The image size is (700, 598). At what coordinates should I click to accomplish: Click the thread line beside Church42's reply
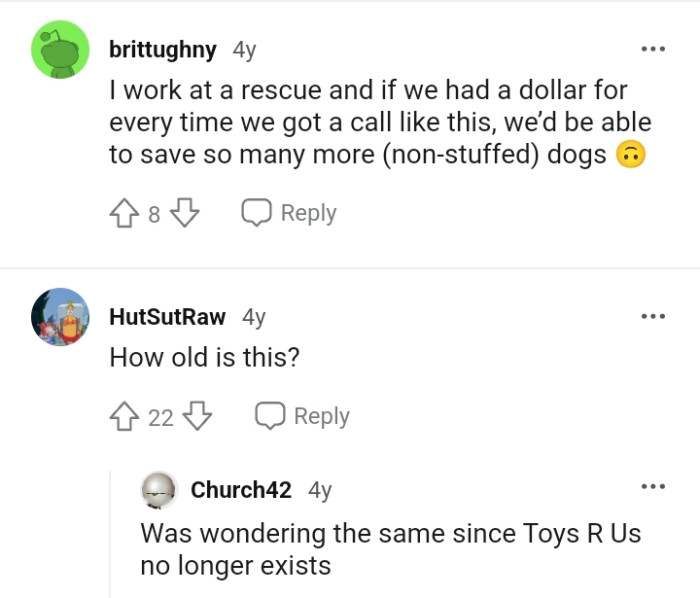pyautogui.click(x=110, y=530)
